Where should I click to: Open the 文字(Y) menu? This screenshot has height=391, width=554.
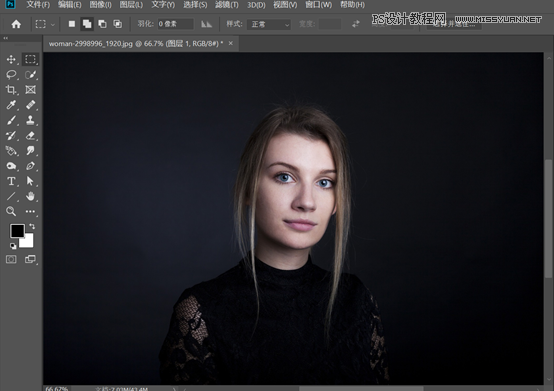pyautogui.click(x=163, y=5)
